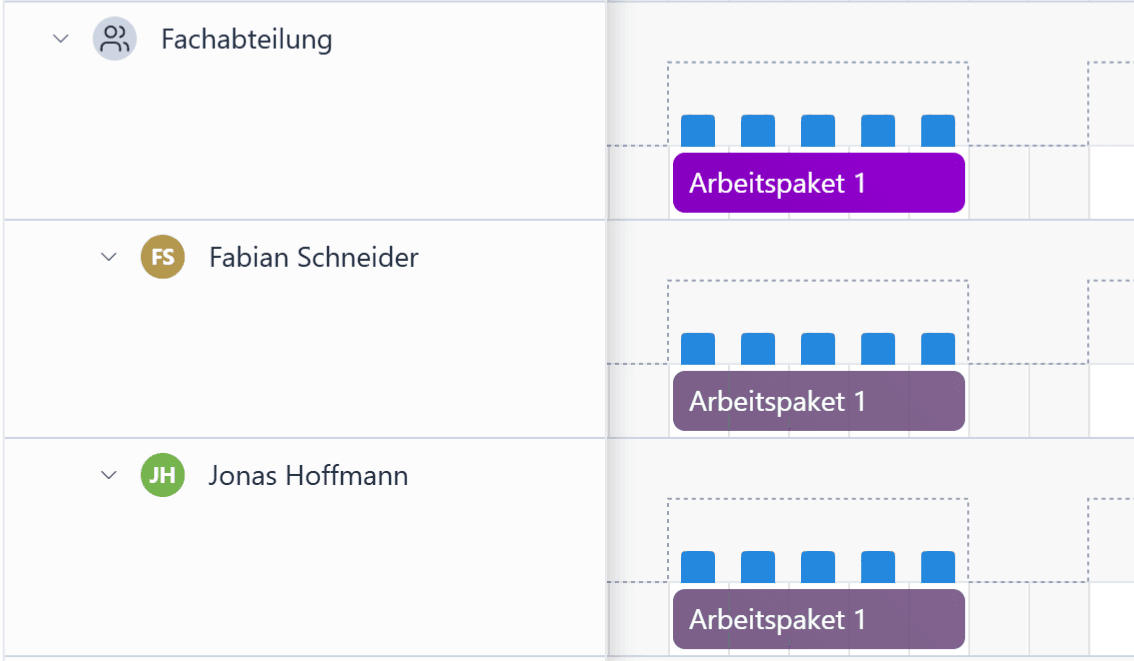Open Fabian Schneider's Arbeitspaket 1 bar
Image resolution: width=1134 pixels, height=661 pixels.
click(818, 401)
